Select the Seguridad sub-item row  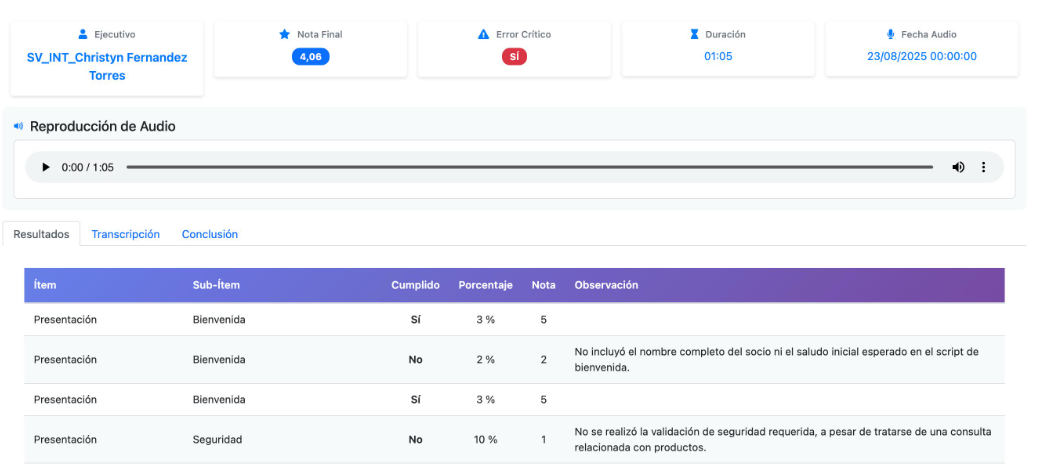[217, 439]
